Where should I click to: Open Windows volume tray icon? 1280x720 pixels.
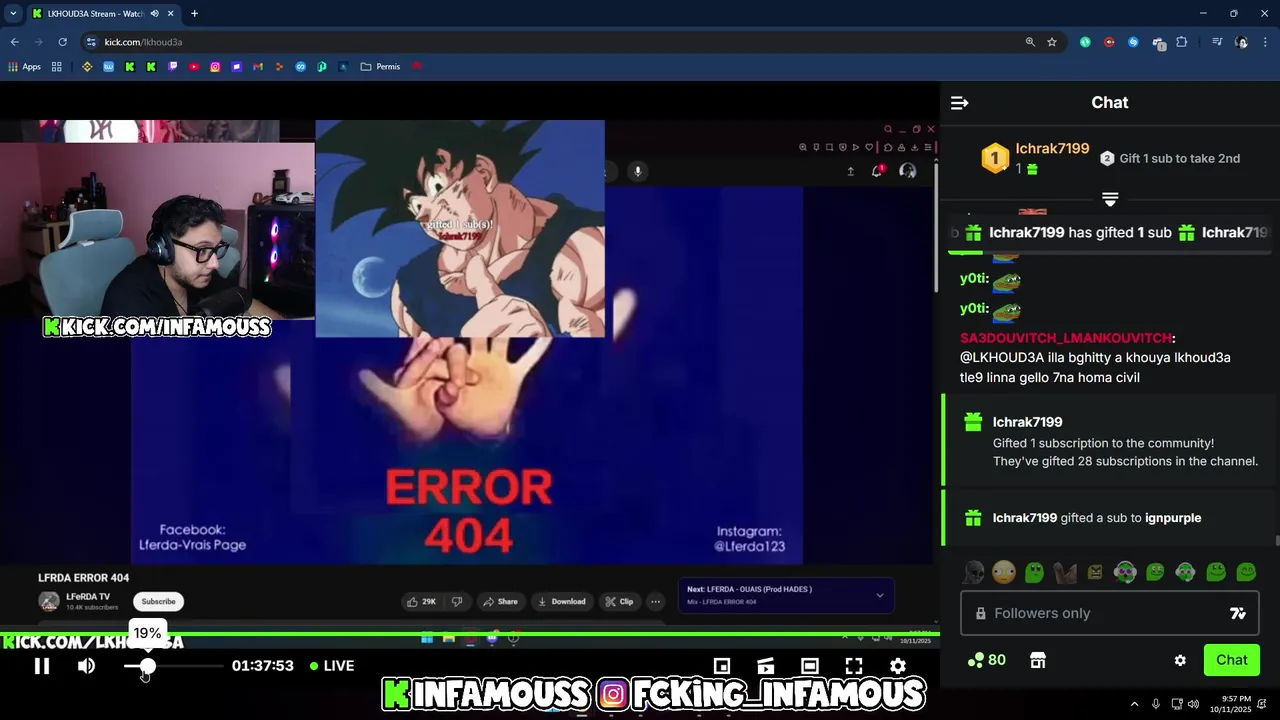point(1193,704)
